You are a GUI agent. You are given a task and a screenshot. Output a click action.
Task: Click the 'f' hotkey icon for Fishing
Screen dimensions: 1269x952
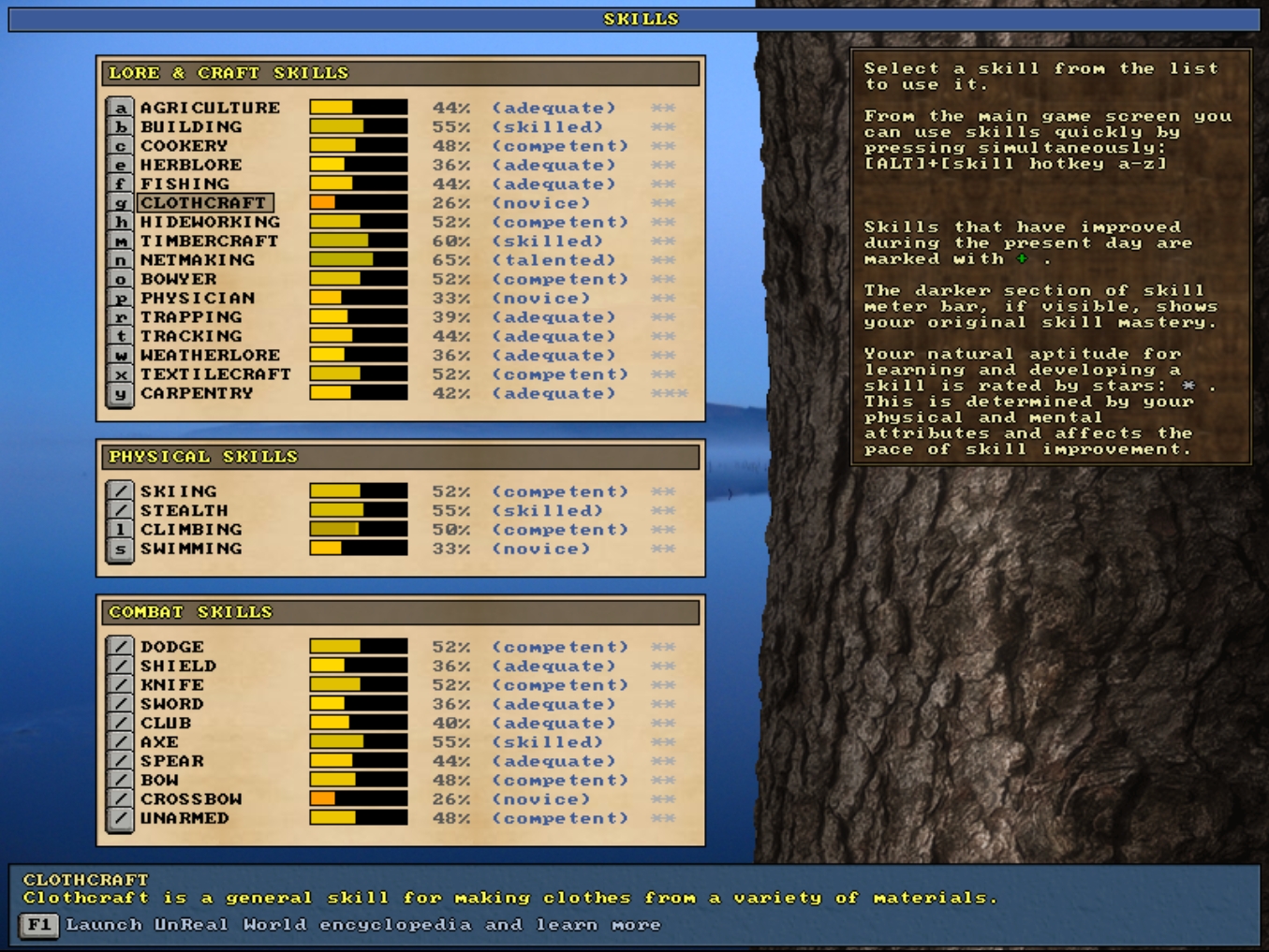[120, 184]
